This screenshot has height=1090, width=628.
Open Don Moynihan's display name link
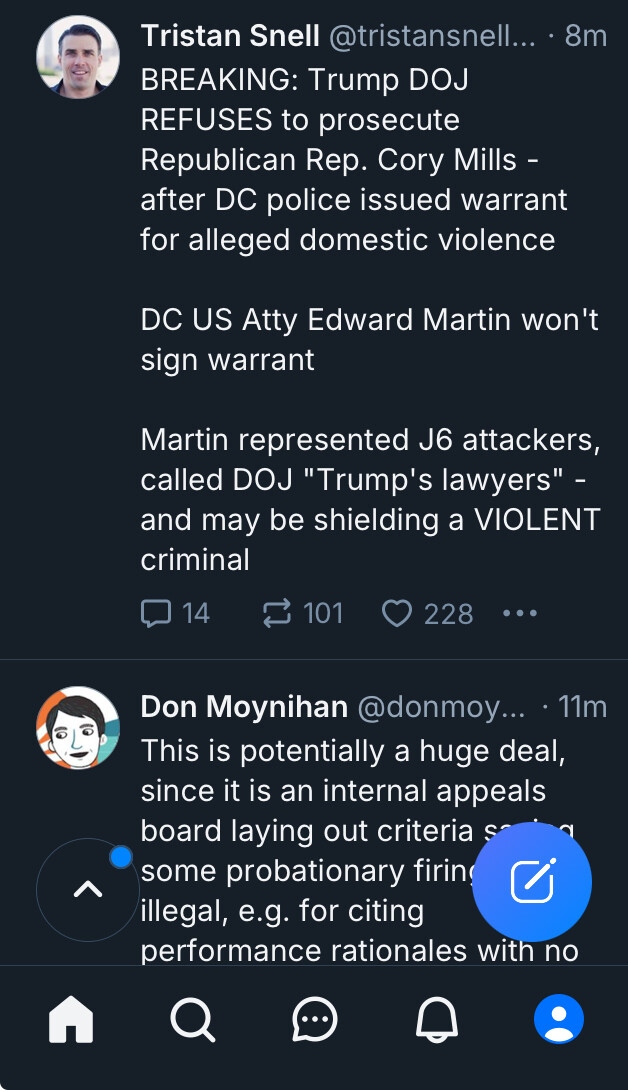point(244,707)
